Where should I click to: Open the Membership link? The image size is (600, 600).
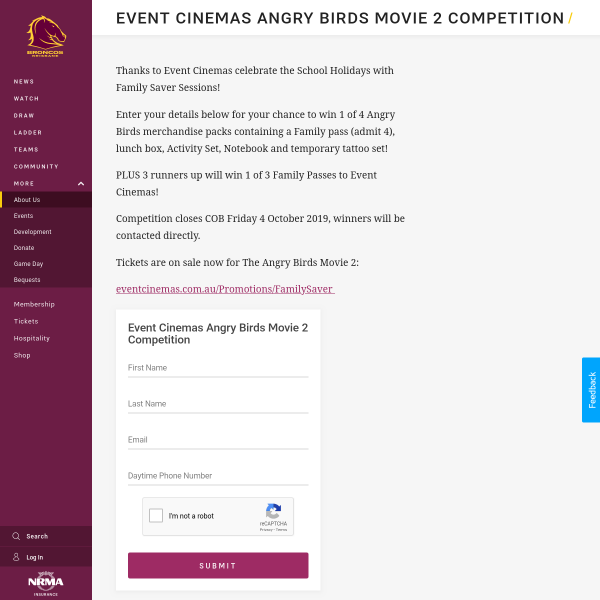(x=34, y=304)
